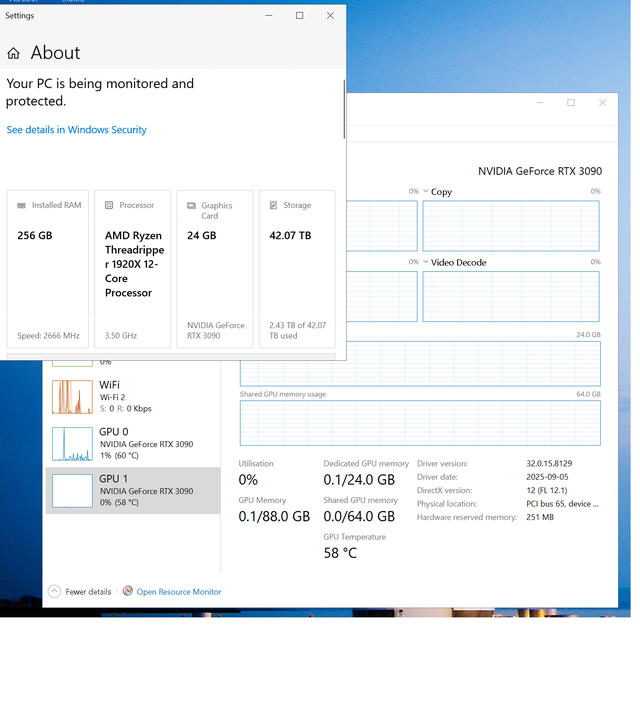Click the Fewer details button
The height and width of the screenshot is (701, 640).
pyautogui.click(x=80, y=591)
